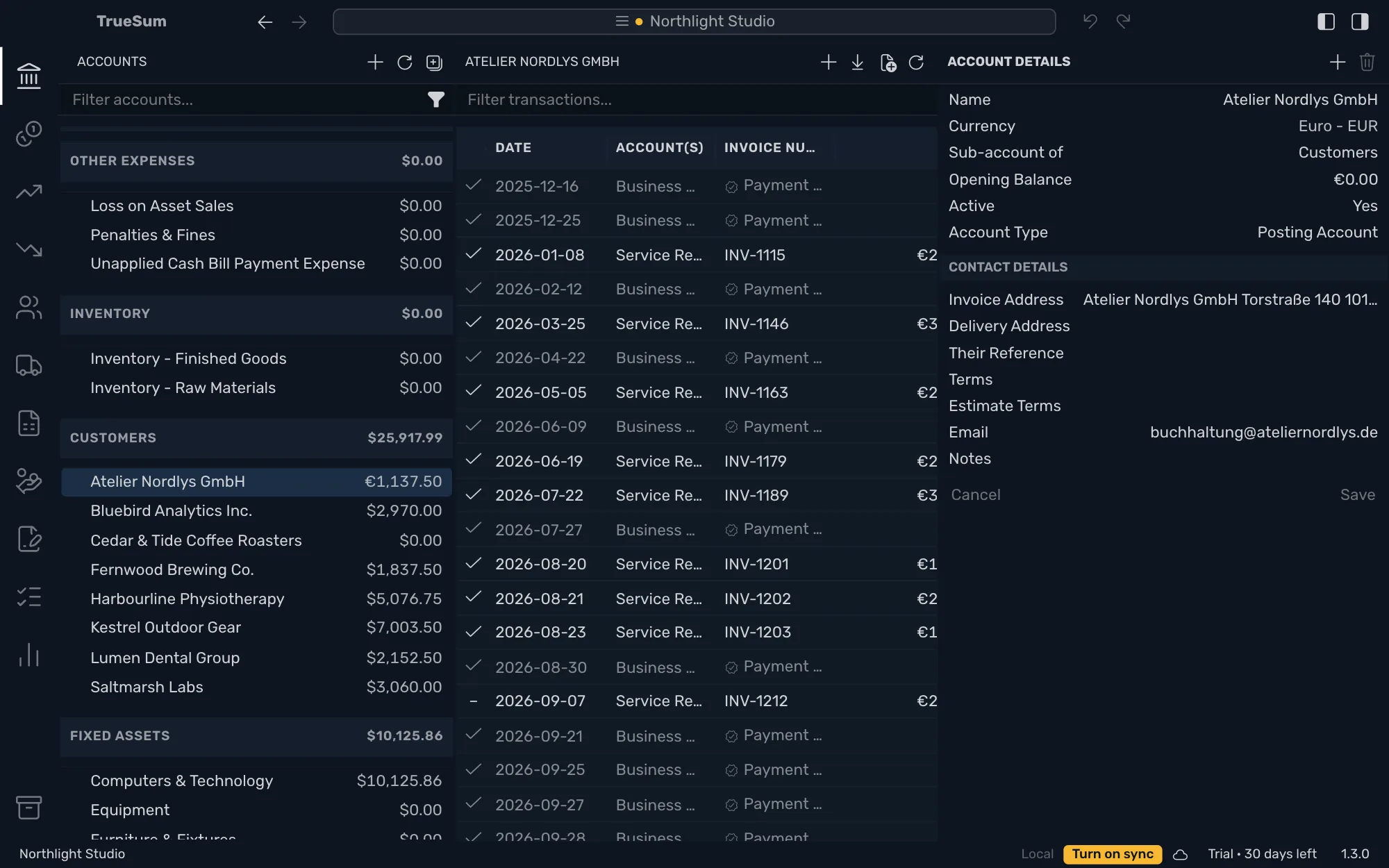Open the contacts people sidebar icon

[x=28, y=307]
